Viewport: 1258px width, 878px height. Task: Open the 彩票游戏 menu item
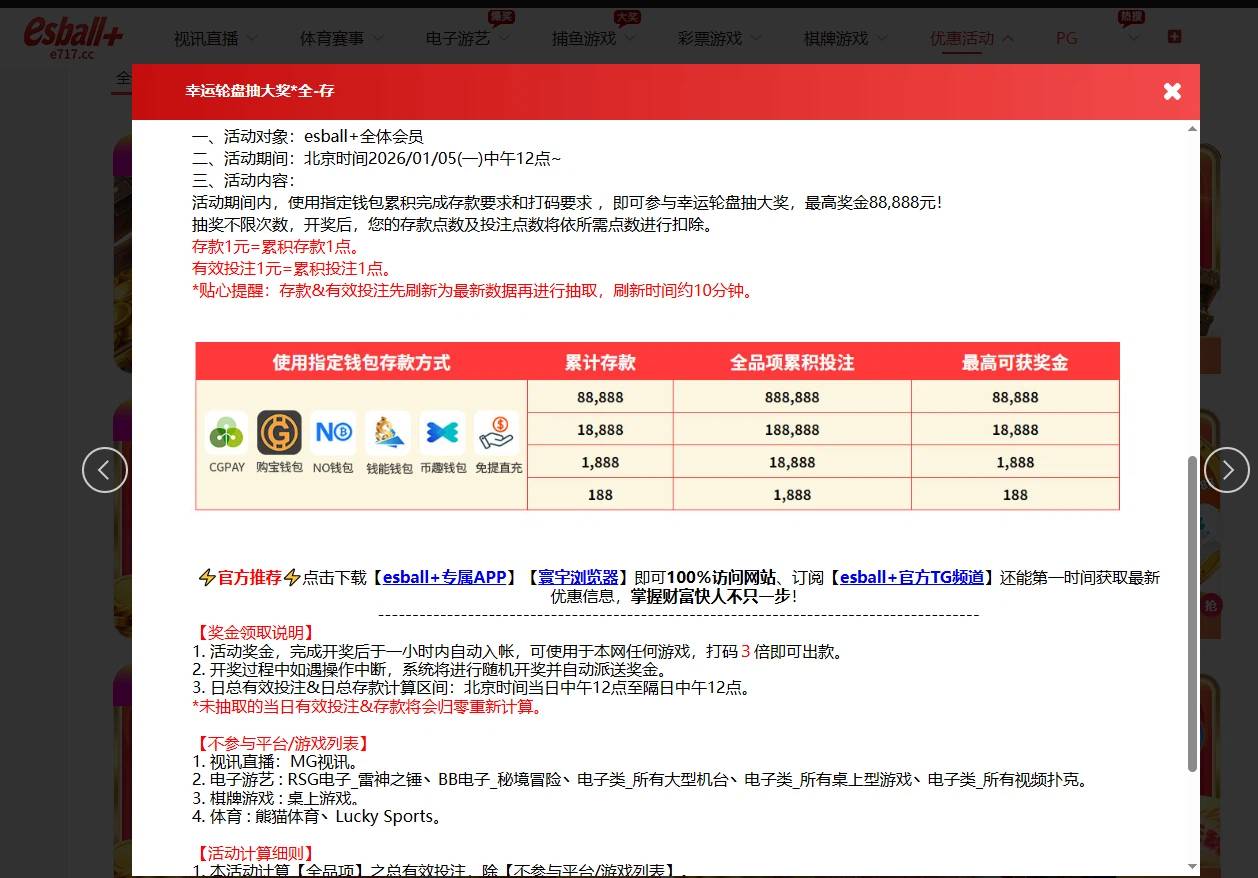(x=710, y=38)
